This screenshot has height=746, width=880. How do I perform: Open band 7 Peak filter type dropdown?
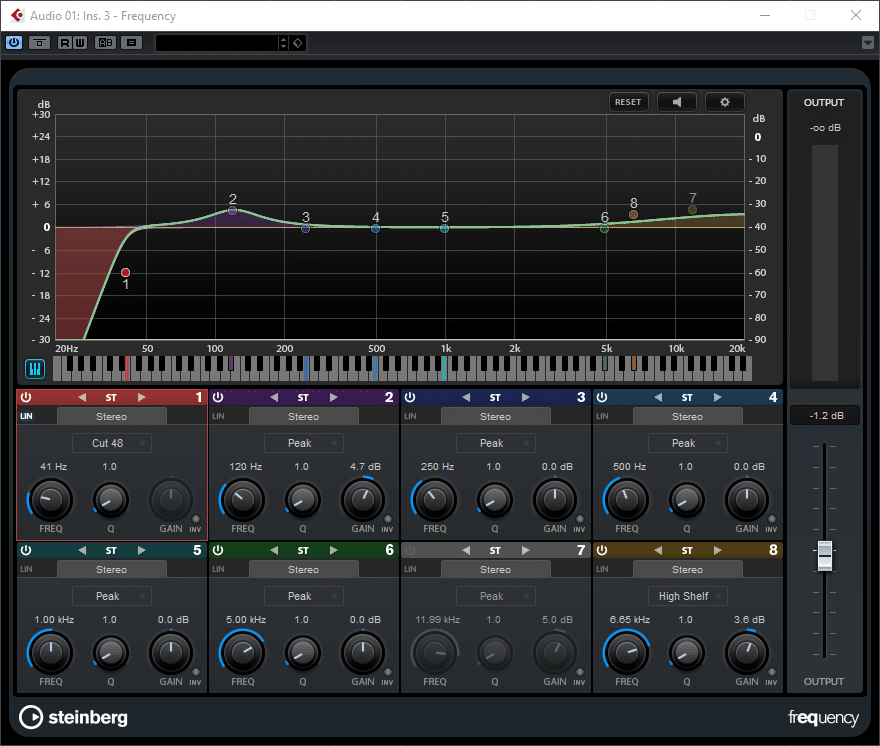point(496,596)
